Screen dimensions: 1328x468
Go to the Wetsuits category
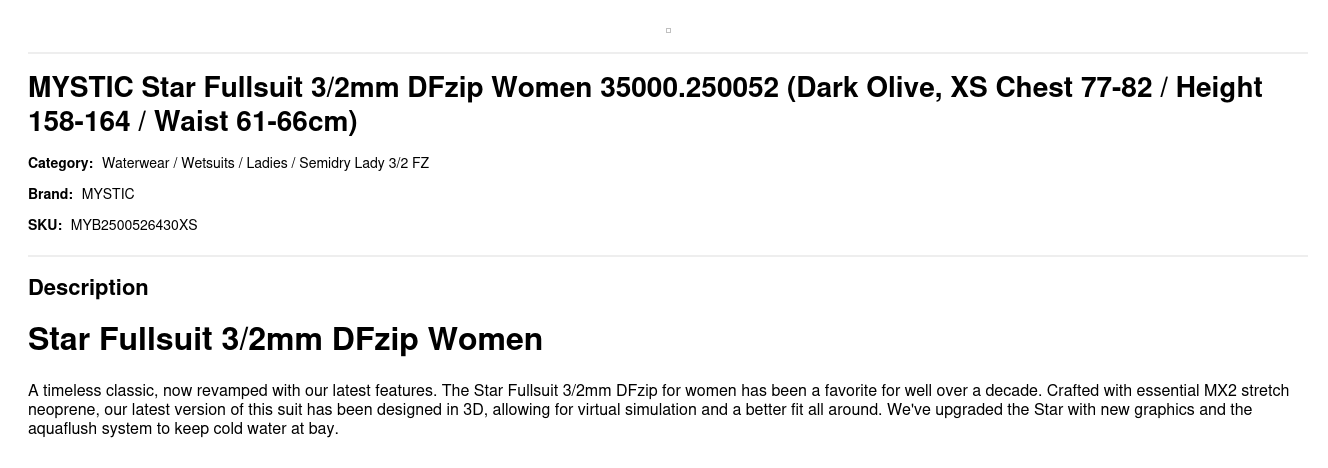click(x=208, y=163)
